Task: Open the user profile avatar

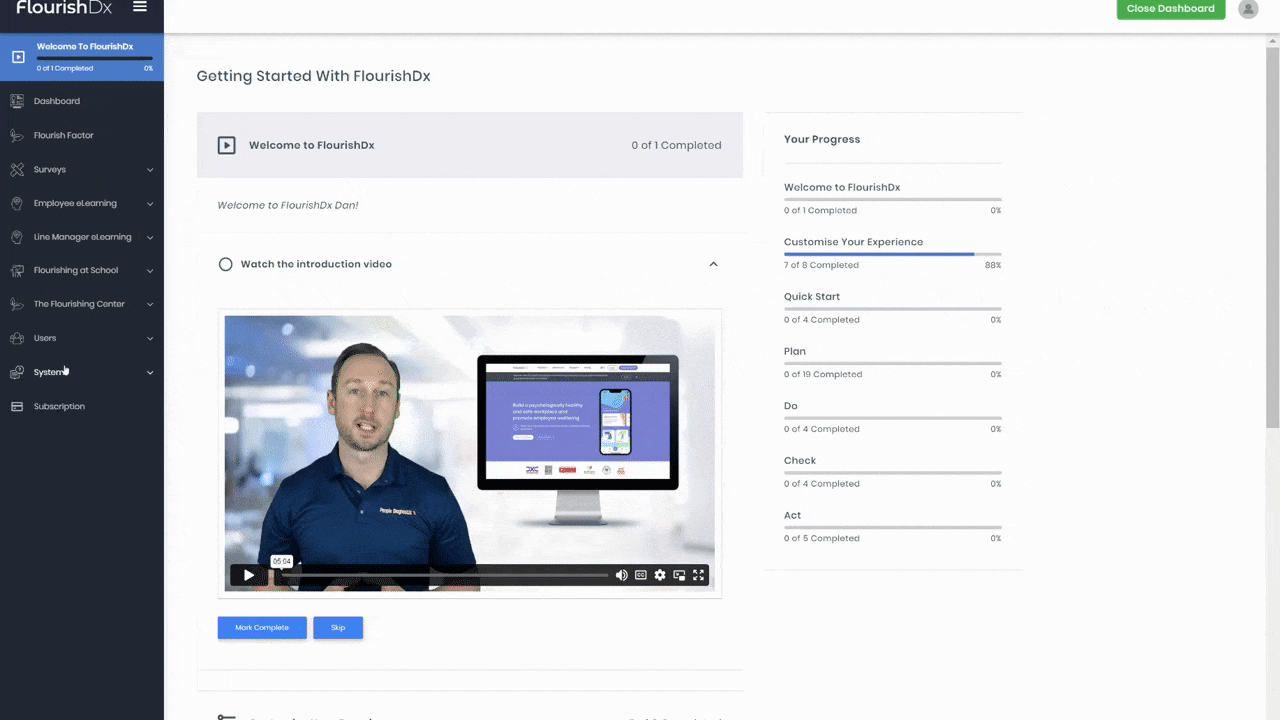Action: (1248, 9)
